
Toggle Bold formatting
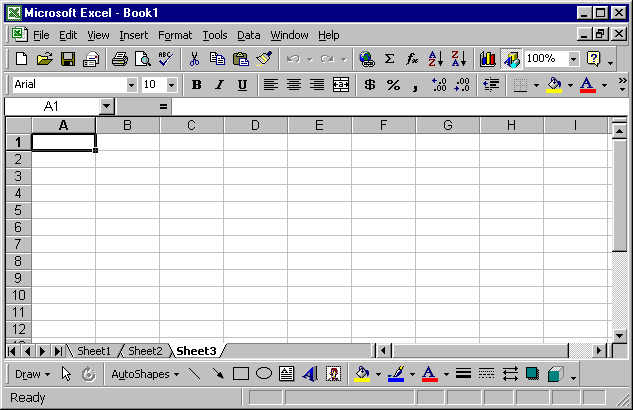[x=197, y=85]
